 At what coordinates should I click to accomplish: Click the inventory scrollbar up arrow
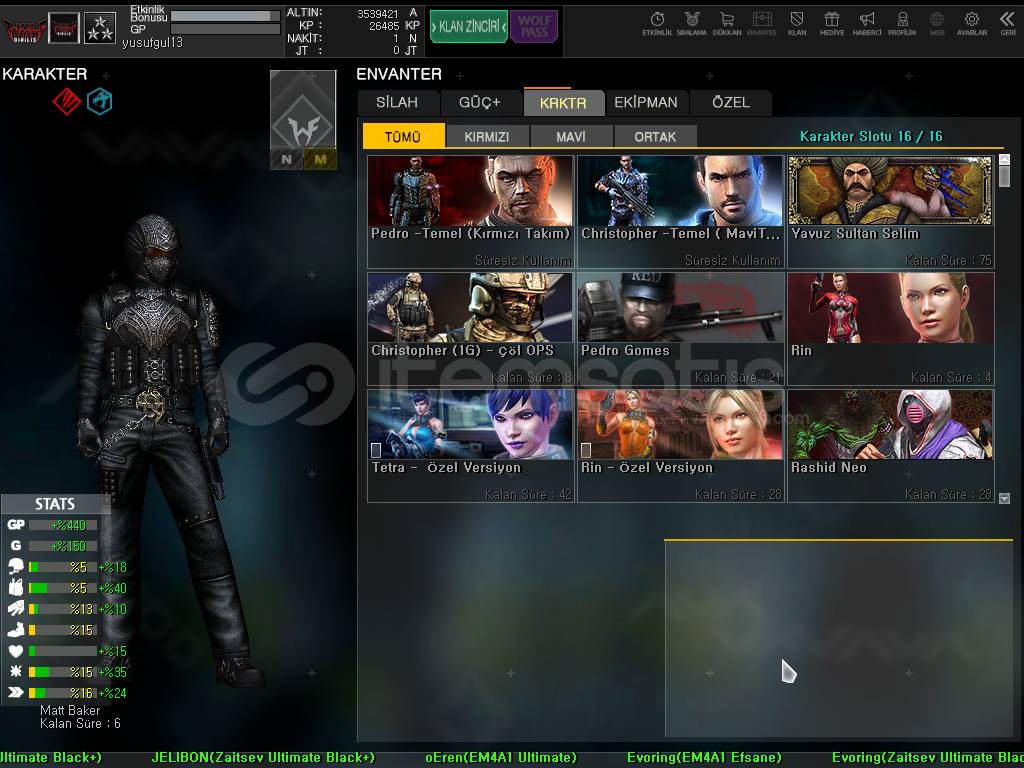pos(1004,160)
